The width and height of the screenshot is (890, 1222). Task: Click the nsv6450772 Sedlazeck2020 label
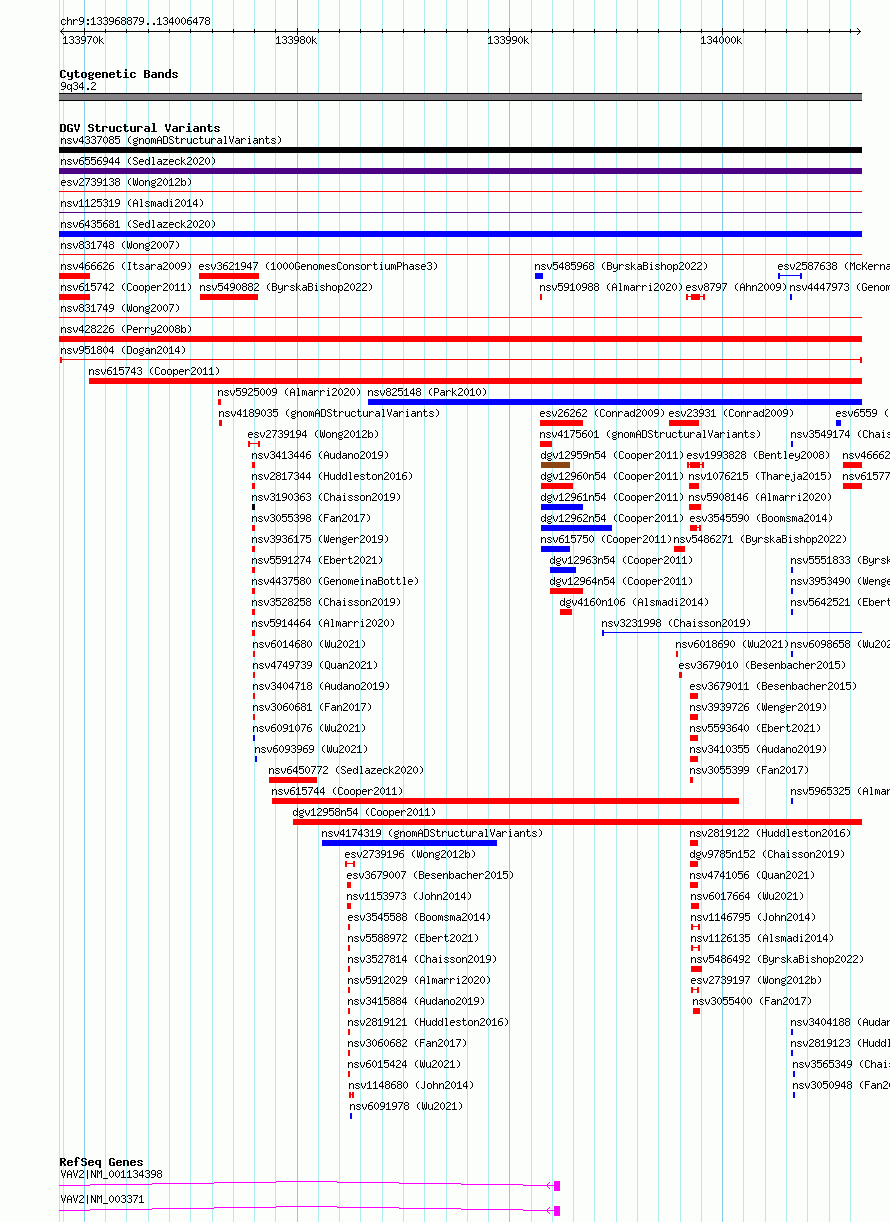click(347, 770)
